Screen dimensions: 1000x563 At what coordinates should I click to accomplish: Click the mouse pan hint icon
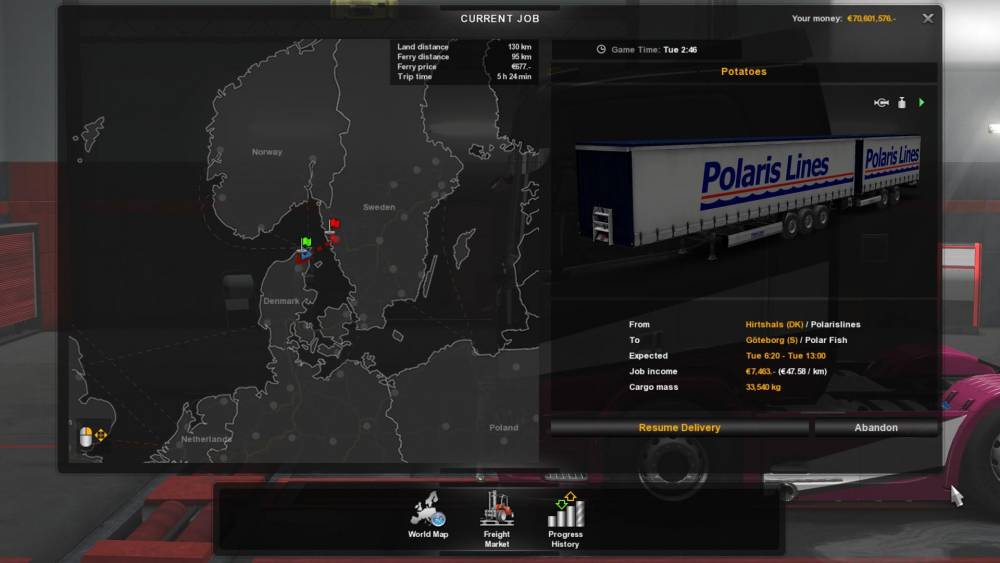tap(92, 437)
